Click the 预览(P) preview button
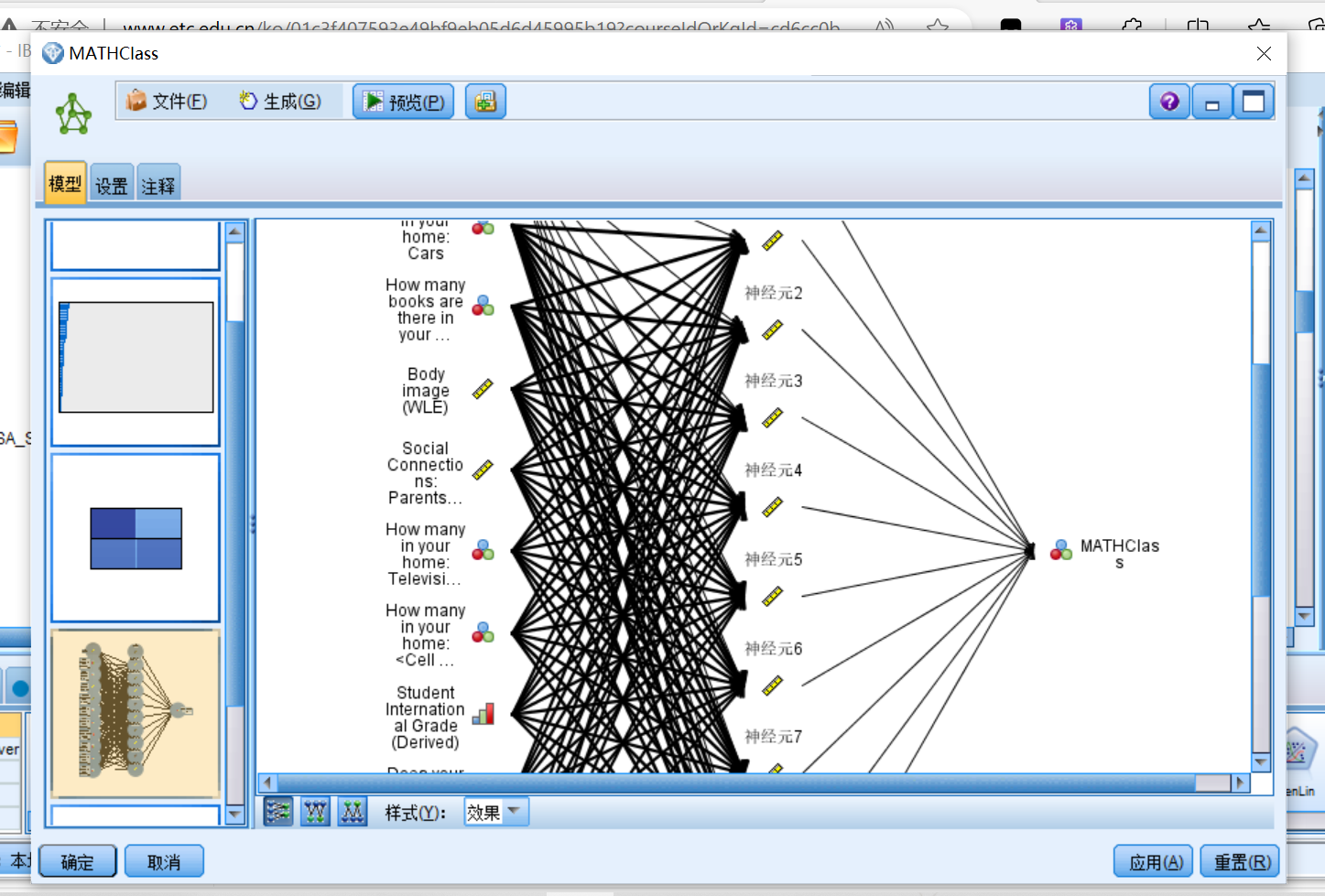1325x896 pixels. click(x=403, y=102)
